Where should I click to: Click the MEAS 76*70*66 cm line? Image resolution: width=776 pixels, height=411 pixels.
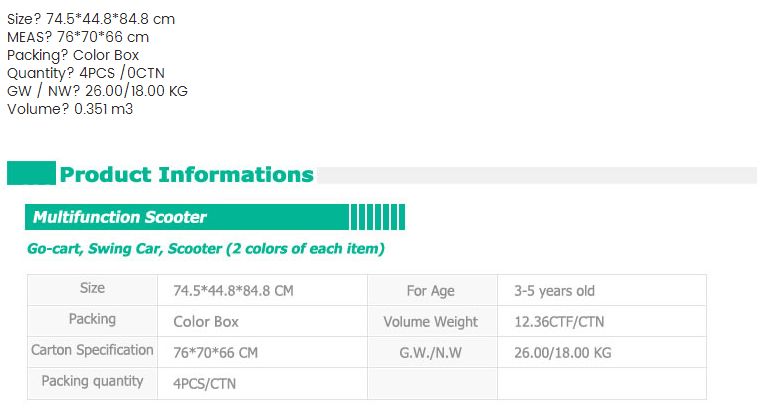tap(78, 37)
